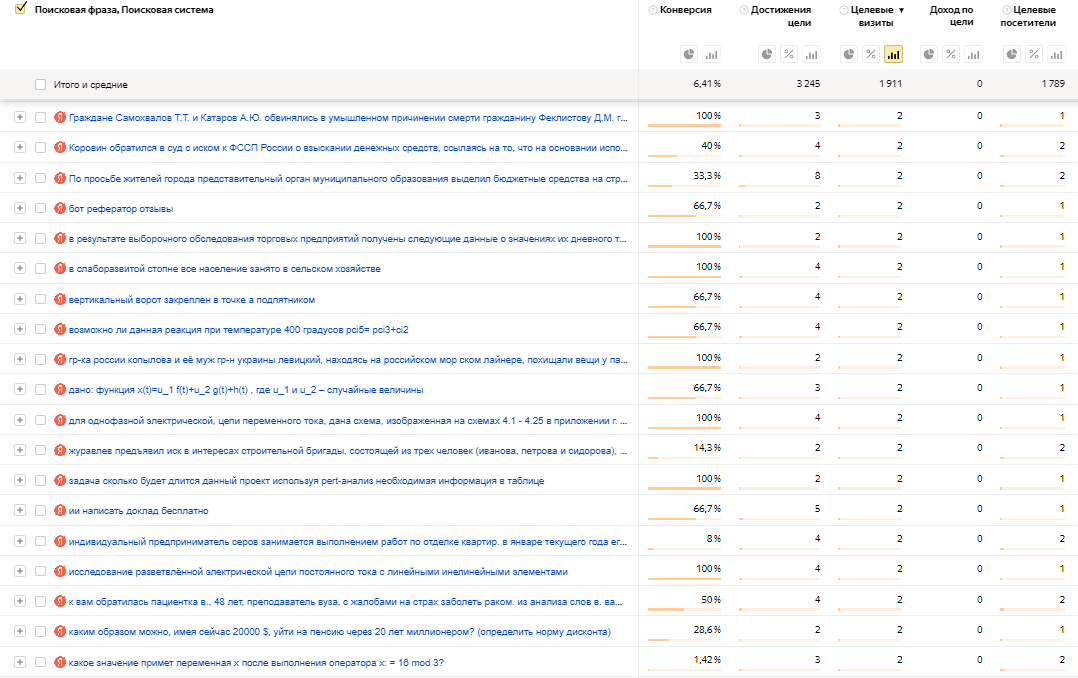Switch Достижения цели column to percent view

pos(789,54)
